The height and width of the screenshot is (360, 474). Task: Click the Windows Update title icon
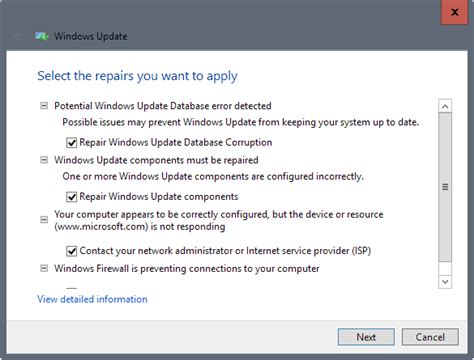(x=42, y=36)
